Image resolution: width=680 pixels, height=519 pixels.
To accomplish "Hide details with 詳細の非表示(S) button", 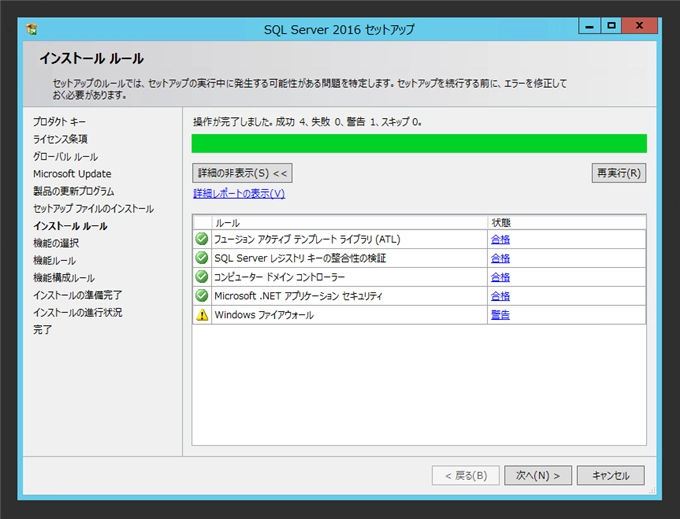I will [242, 173].
